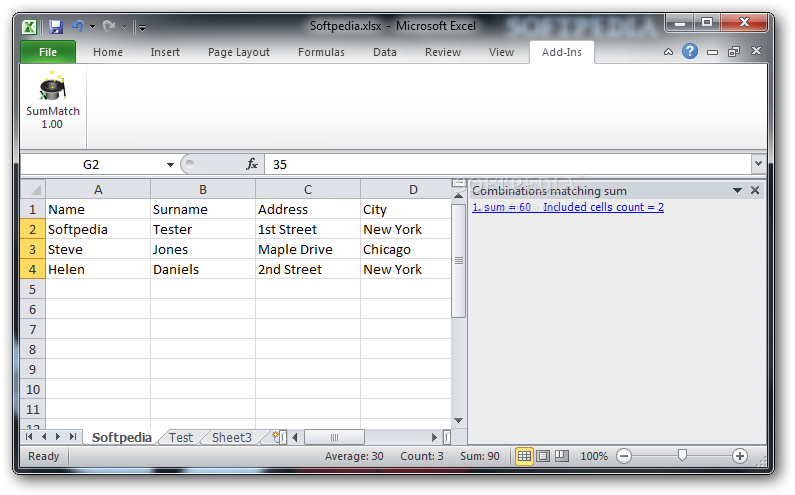Open the File tab
The height and width of the screenshot is (495, 795).
tap(48, 52)
